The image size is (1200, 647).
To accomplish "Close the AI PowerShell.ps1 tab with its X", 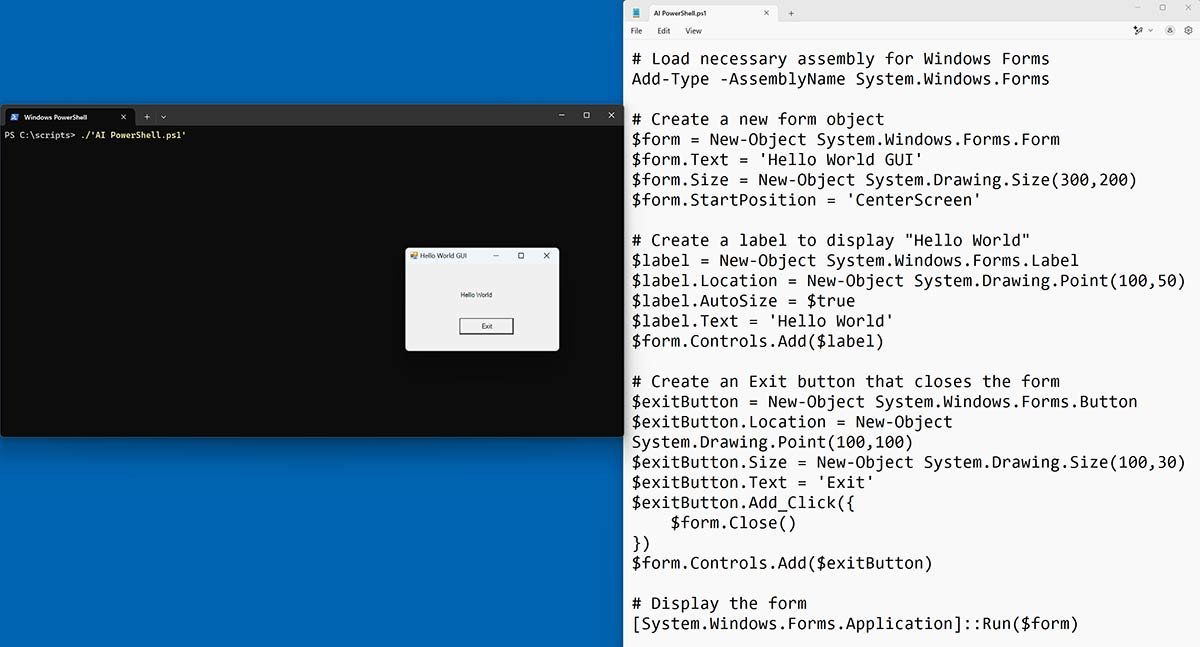I will pos(767,14).
